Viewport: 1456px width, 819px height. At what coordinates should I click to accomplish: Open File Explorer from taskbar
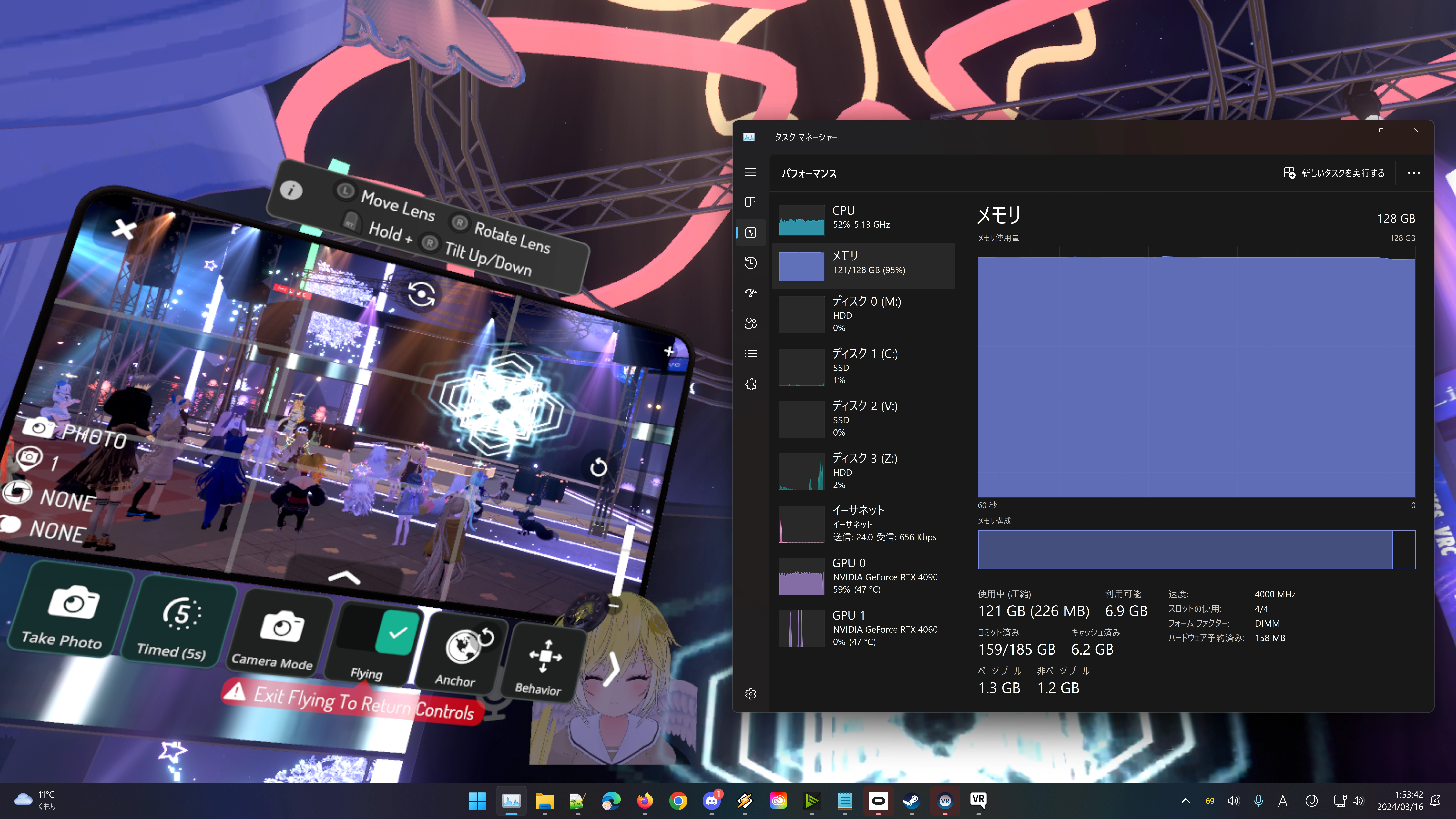click(544, 801)
